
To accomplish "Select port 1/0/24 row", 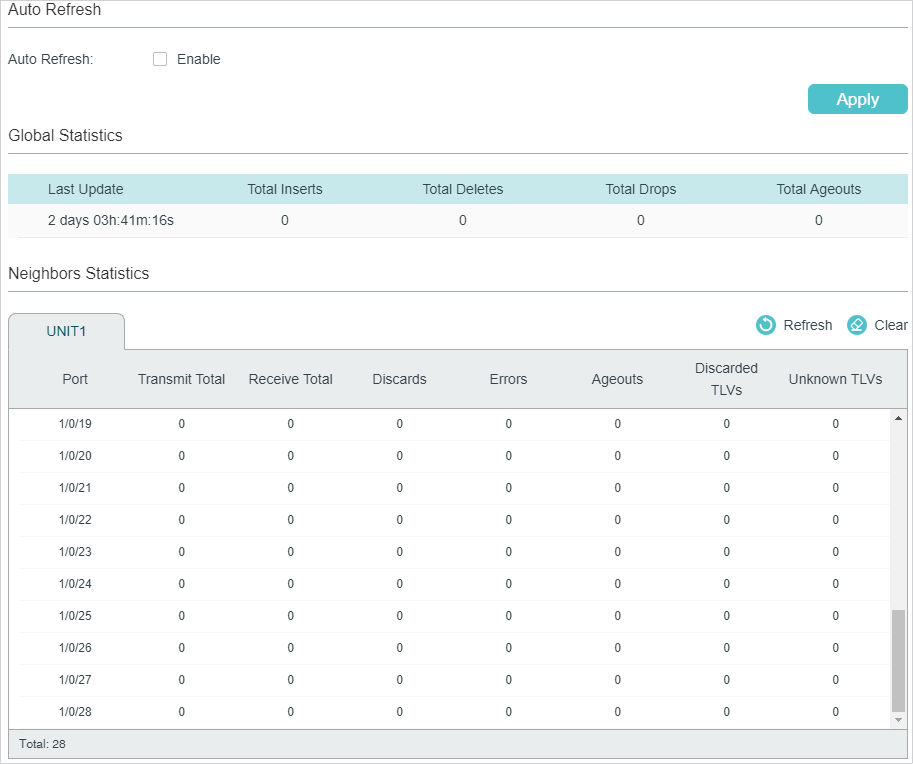I will pyautogui.click(x=75, y=584).
